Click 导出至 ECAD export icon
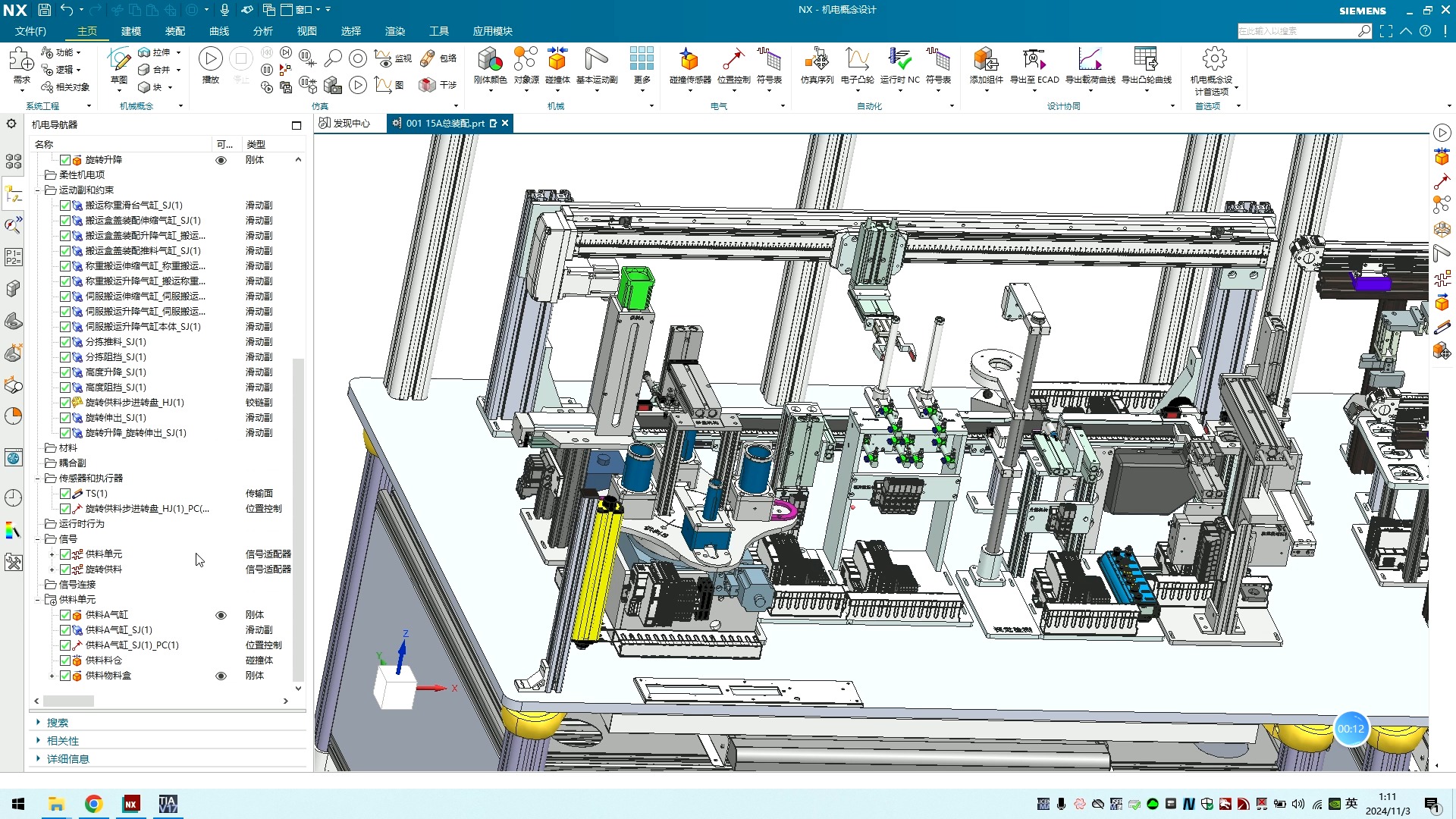 (1034, 60)
